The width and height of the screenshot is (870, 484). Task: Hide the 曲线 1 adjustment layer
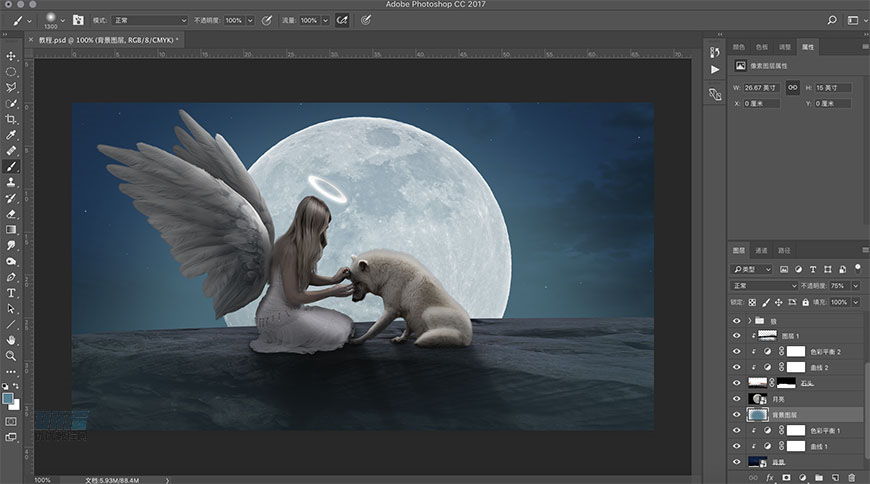pos(736,446)
